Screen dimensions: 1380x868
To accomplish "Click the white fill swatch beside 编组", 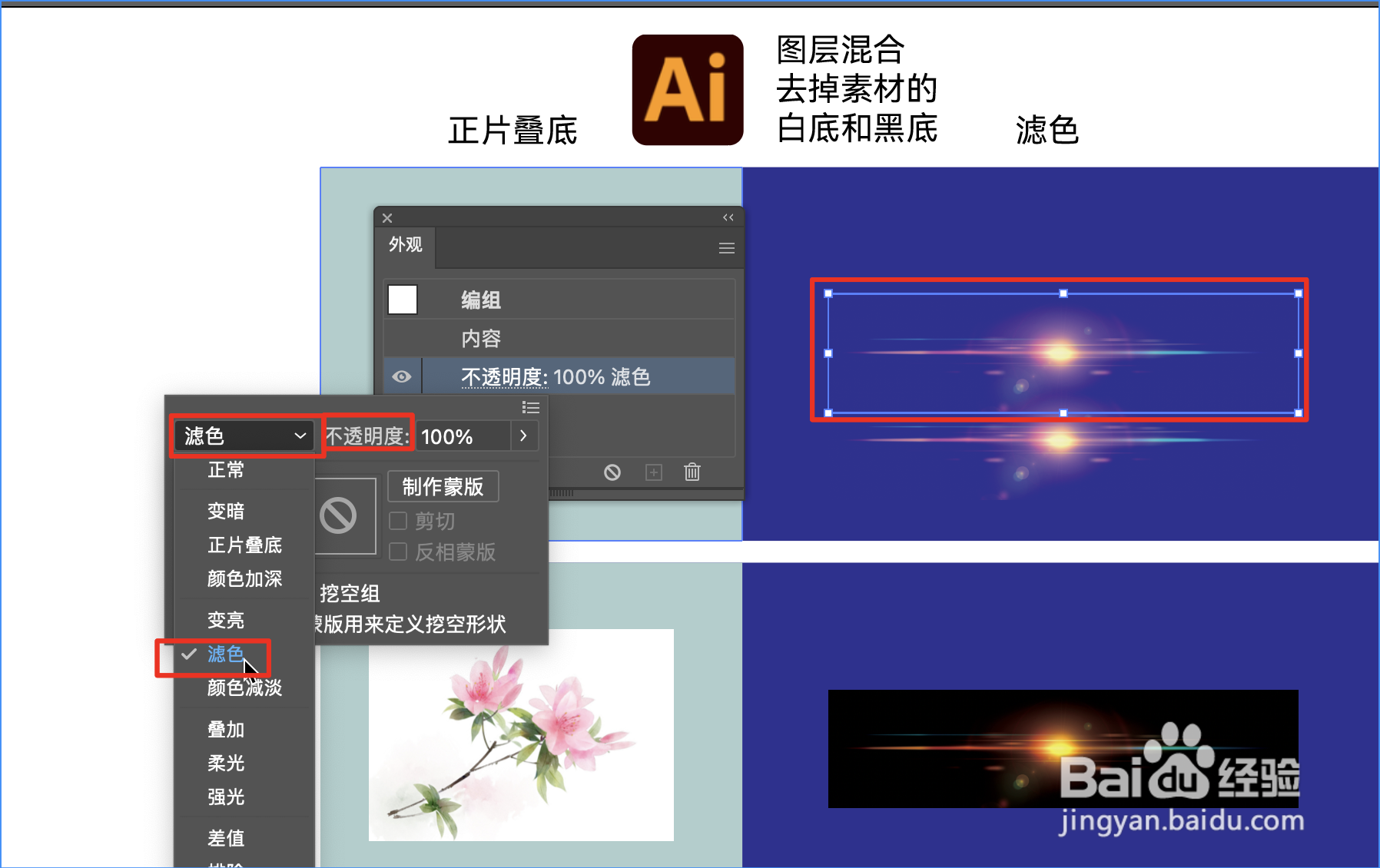I will pyautogui.click(x=402, y=300).
